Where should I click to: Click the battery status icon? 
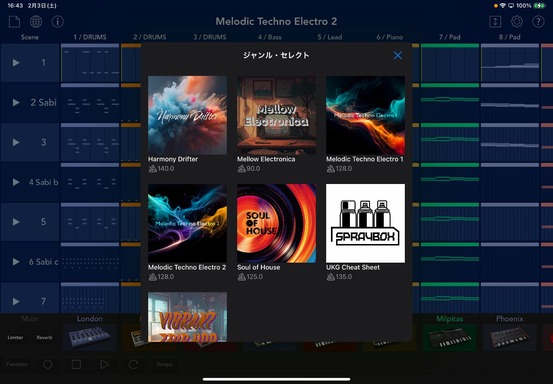(539, 6)
